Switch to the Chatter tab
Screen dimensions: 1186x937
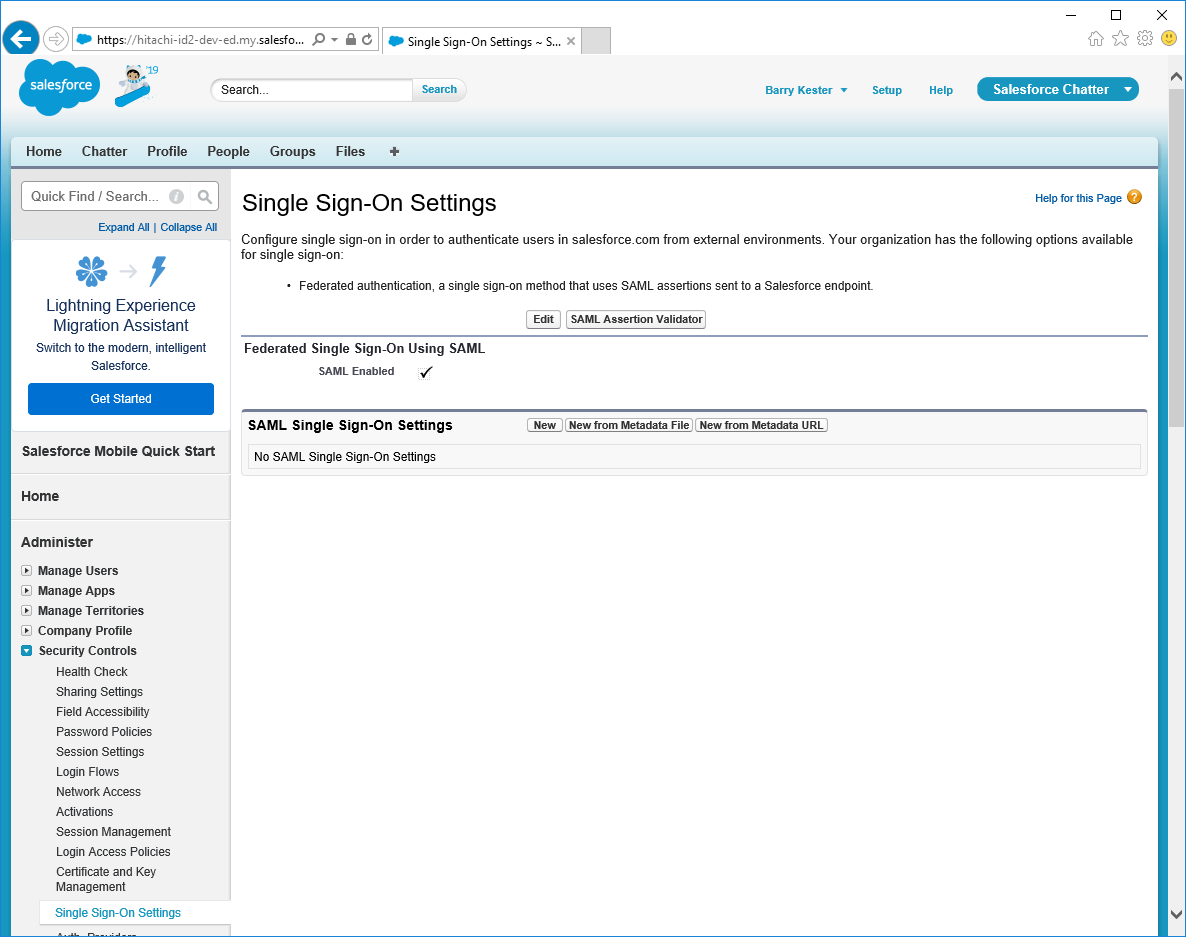104,152
